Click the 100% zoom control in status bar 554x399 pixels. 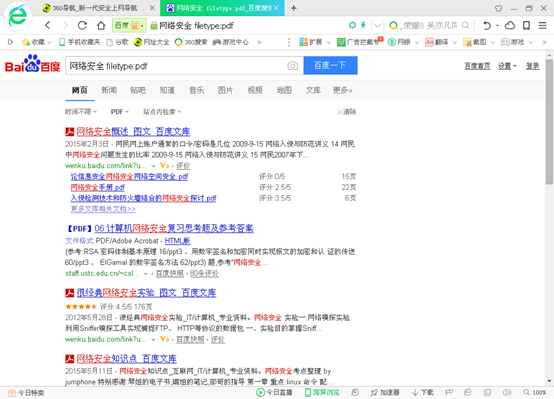(535, 392)
